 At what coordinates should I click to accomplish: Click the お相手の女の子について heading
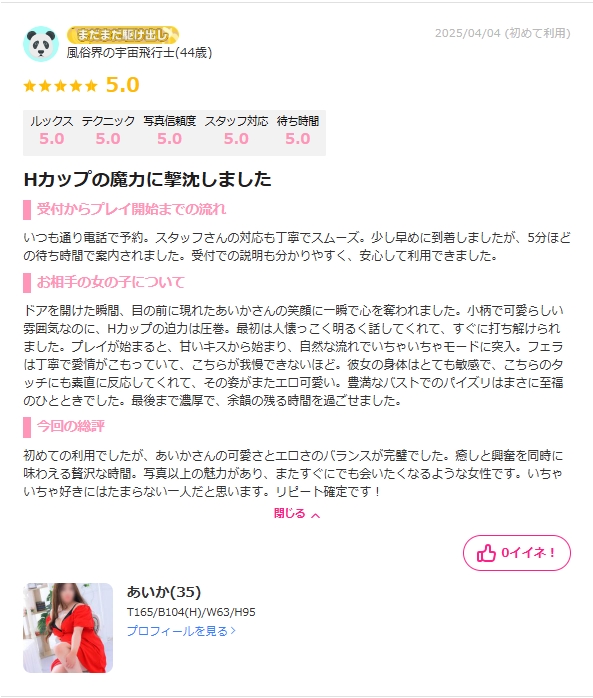[x=110, y=282]
